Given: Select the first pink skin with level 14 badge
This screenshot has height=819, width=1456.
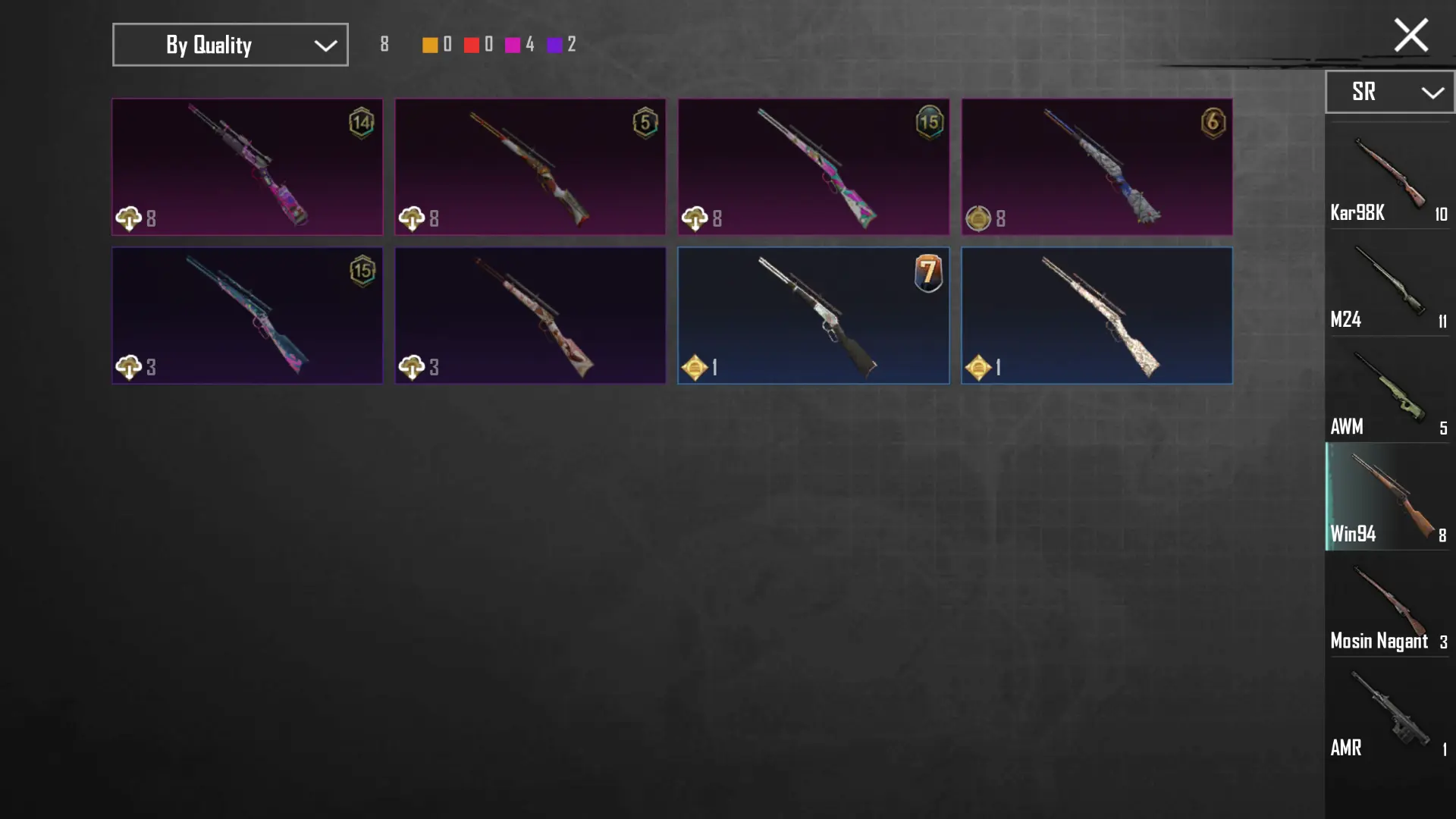Looking at the screenshot, I should pyautogui.click(x=247, y=167).
